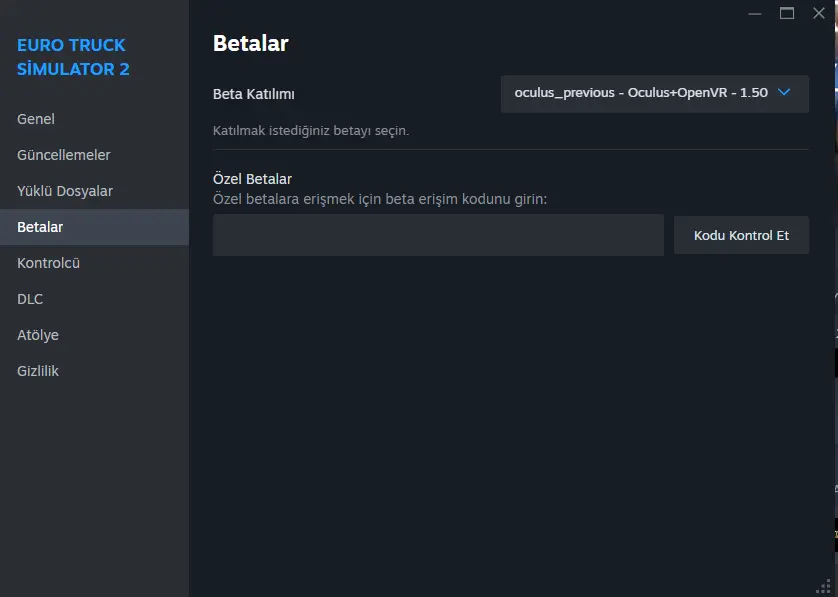Click the EURO TRUCK SIMULATOR 2 title

coord(73,57)
